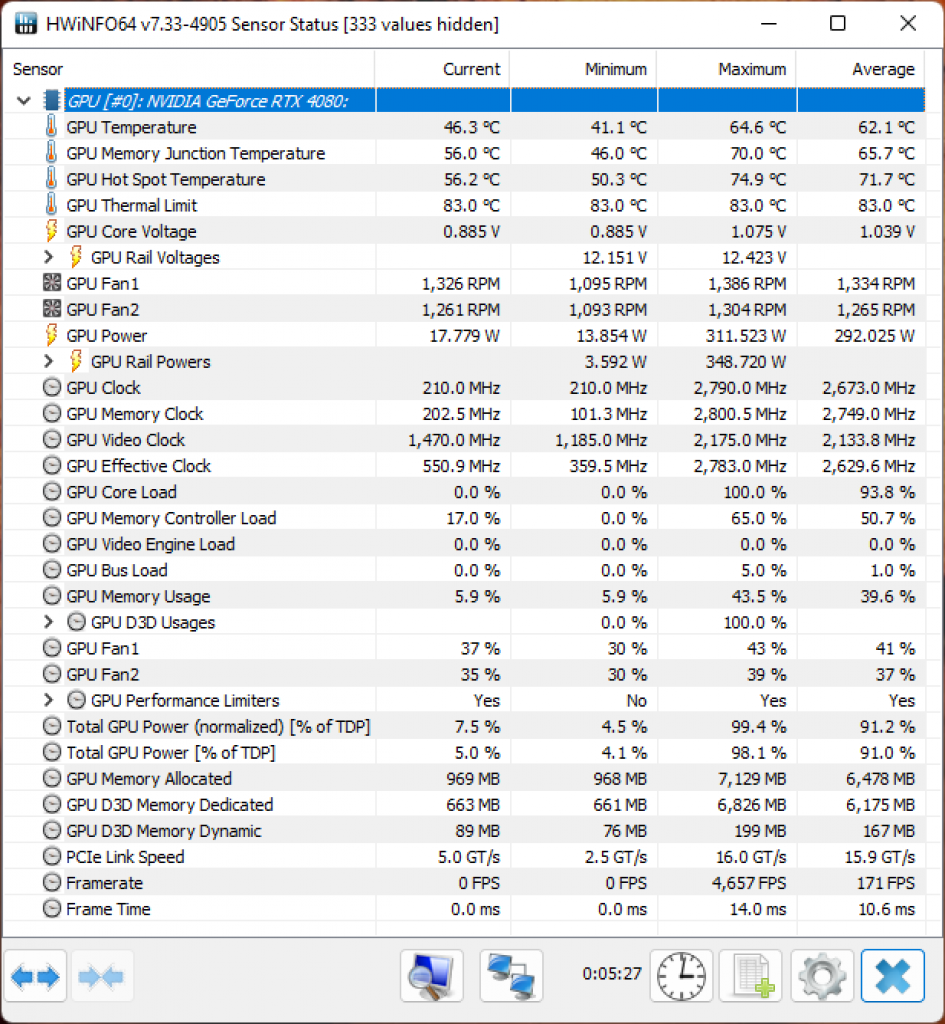Minimize the HWiNFO64 window
The image size is (945, 1024).
(769, 24)
